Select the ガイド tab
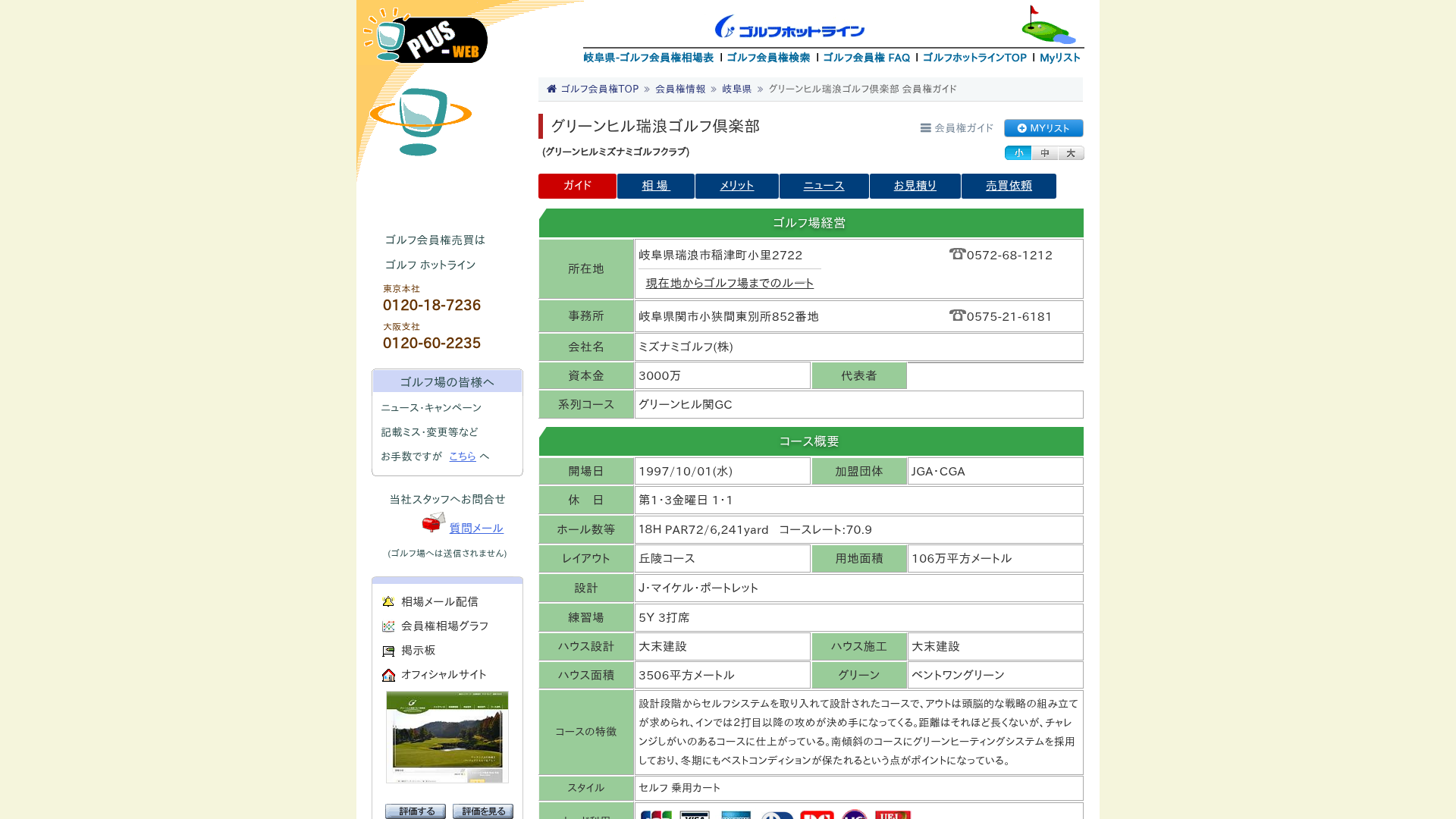The image size is (1456, 819). point(577,186)
